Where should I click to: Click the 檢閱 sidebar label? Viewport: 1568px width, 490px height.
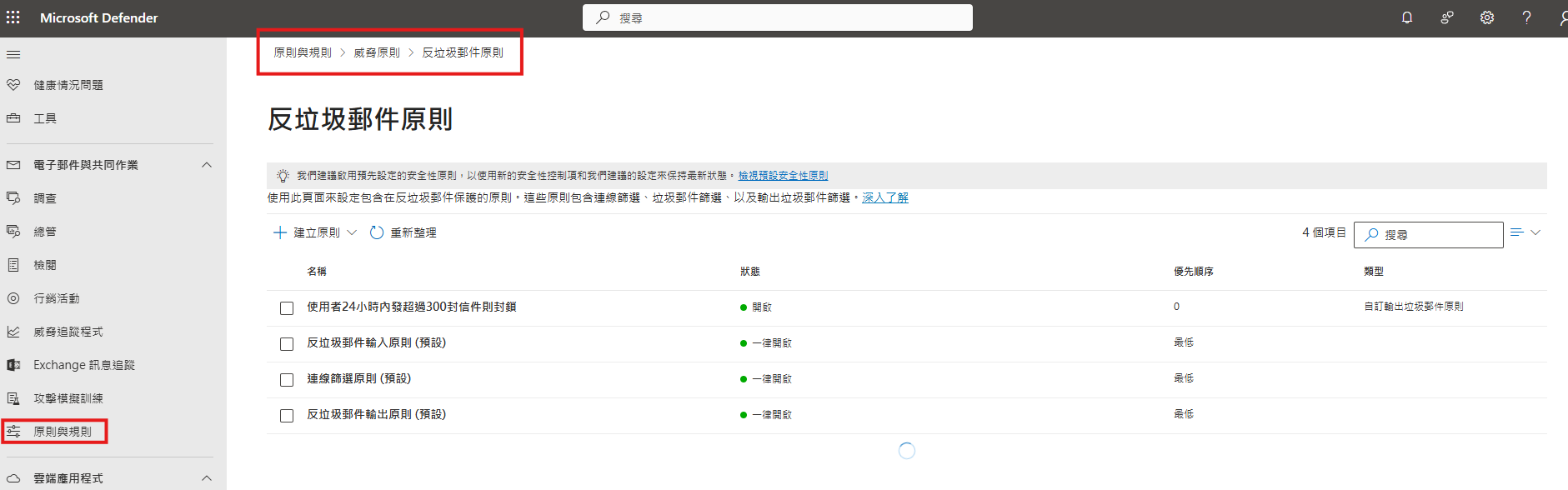click(x=45, y=265)
